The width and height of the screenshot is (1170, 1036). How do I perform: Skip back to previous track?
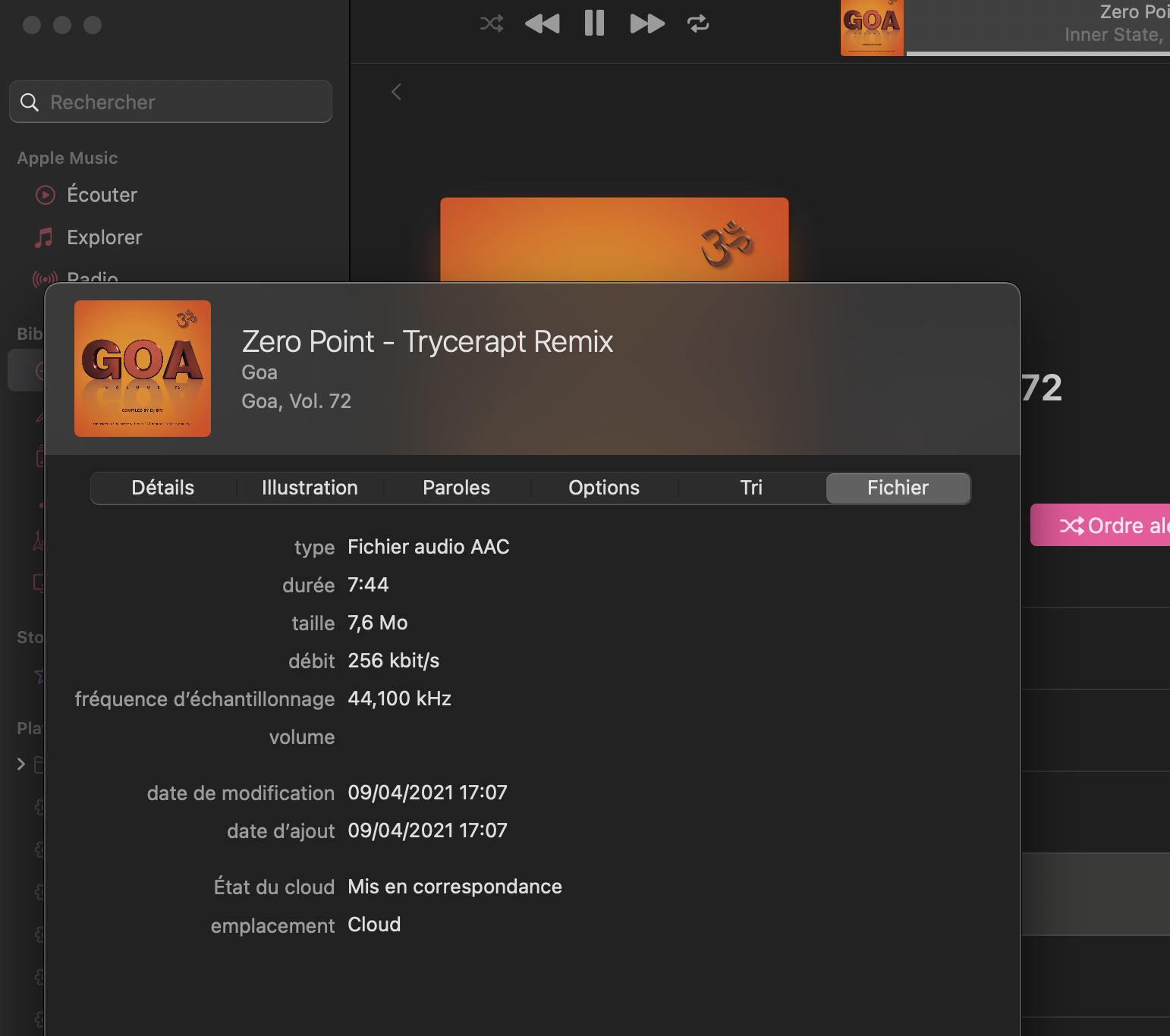click(x=542, y=24)
